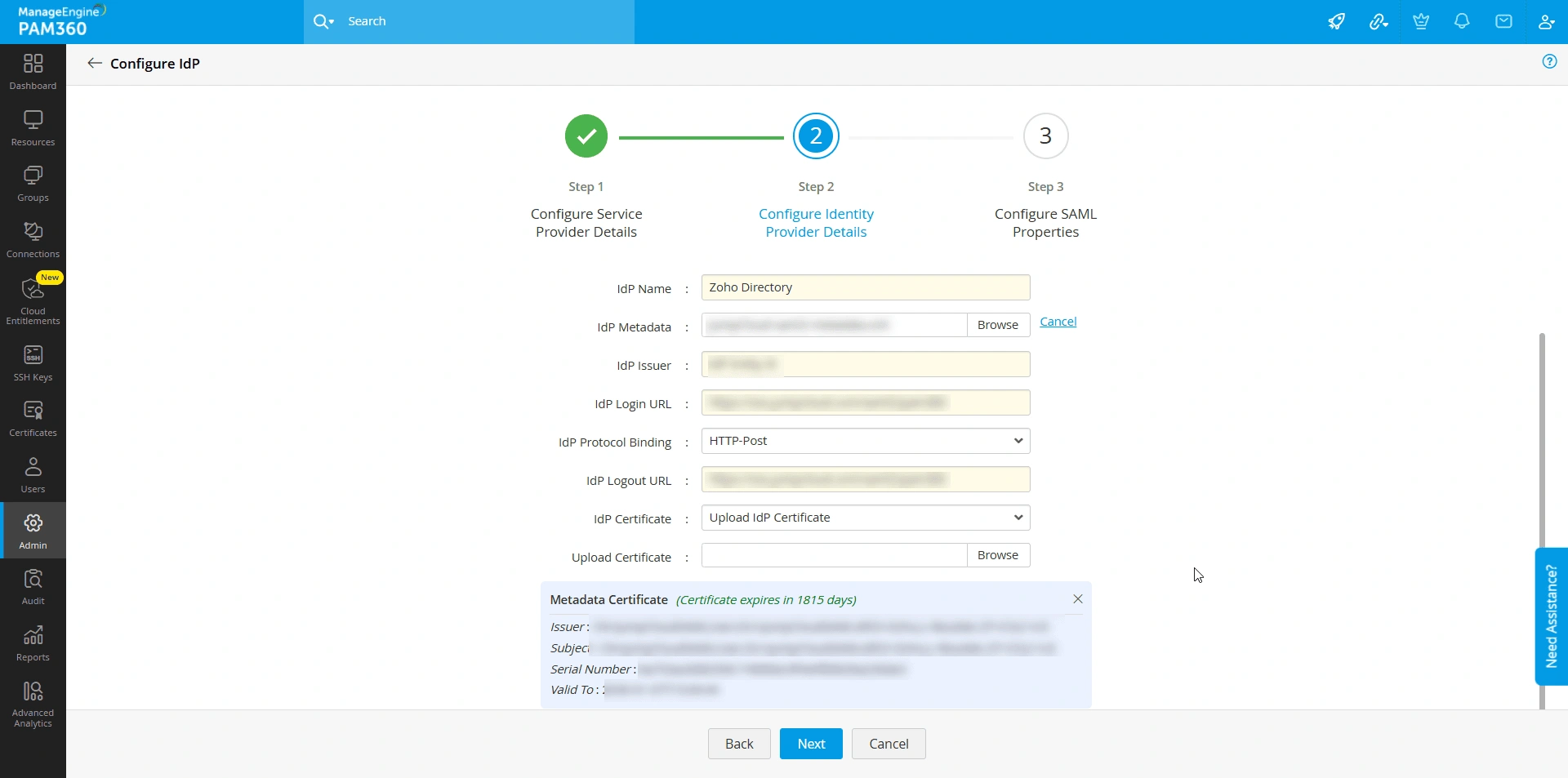This screenshot has width=1568, height=778.
Task: Open Resources in the sidebar
Action: click(x=33, y=128)
